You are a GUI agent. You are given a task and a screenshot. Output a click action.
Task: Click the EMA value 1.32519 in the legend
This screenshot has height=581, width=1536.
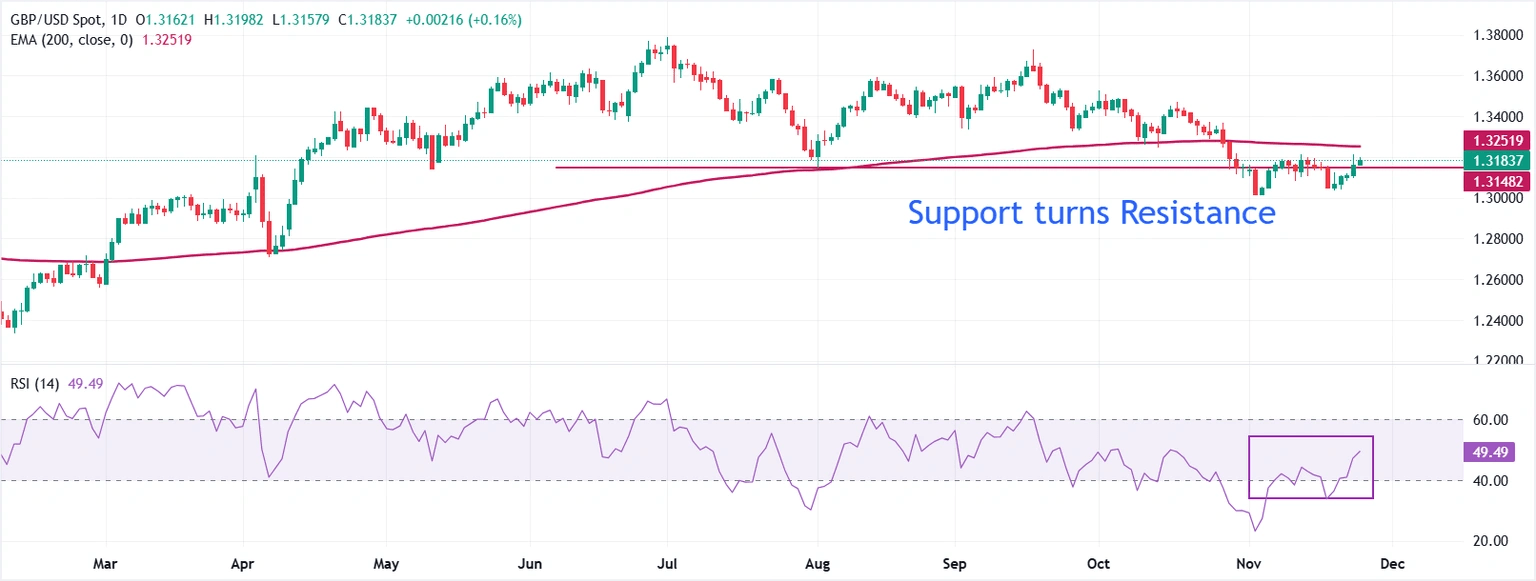point(168,40)
